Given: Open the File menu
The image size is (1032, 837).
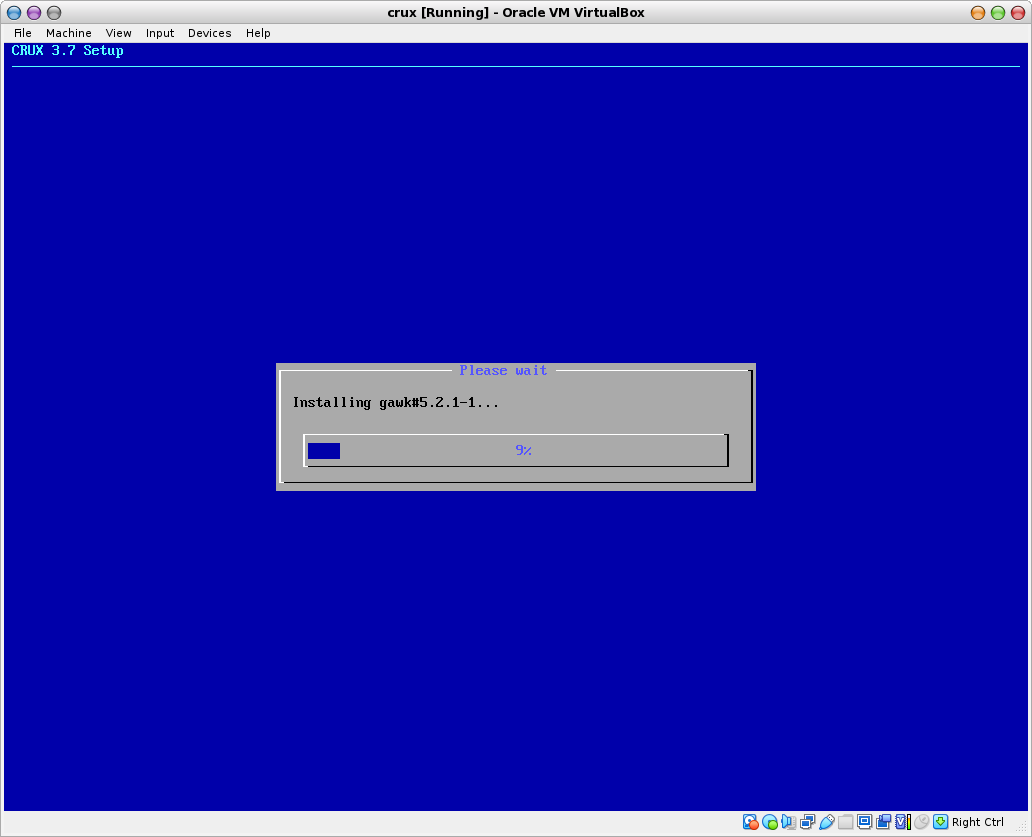Looking at the screenshot, I should point(23,33).
